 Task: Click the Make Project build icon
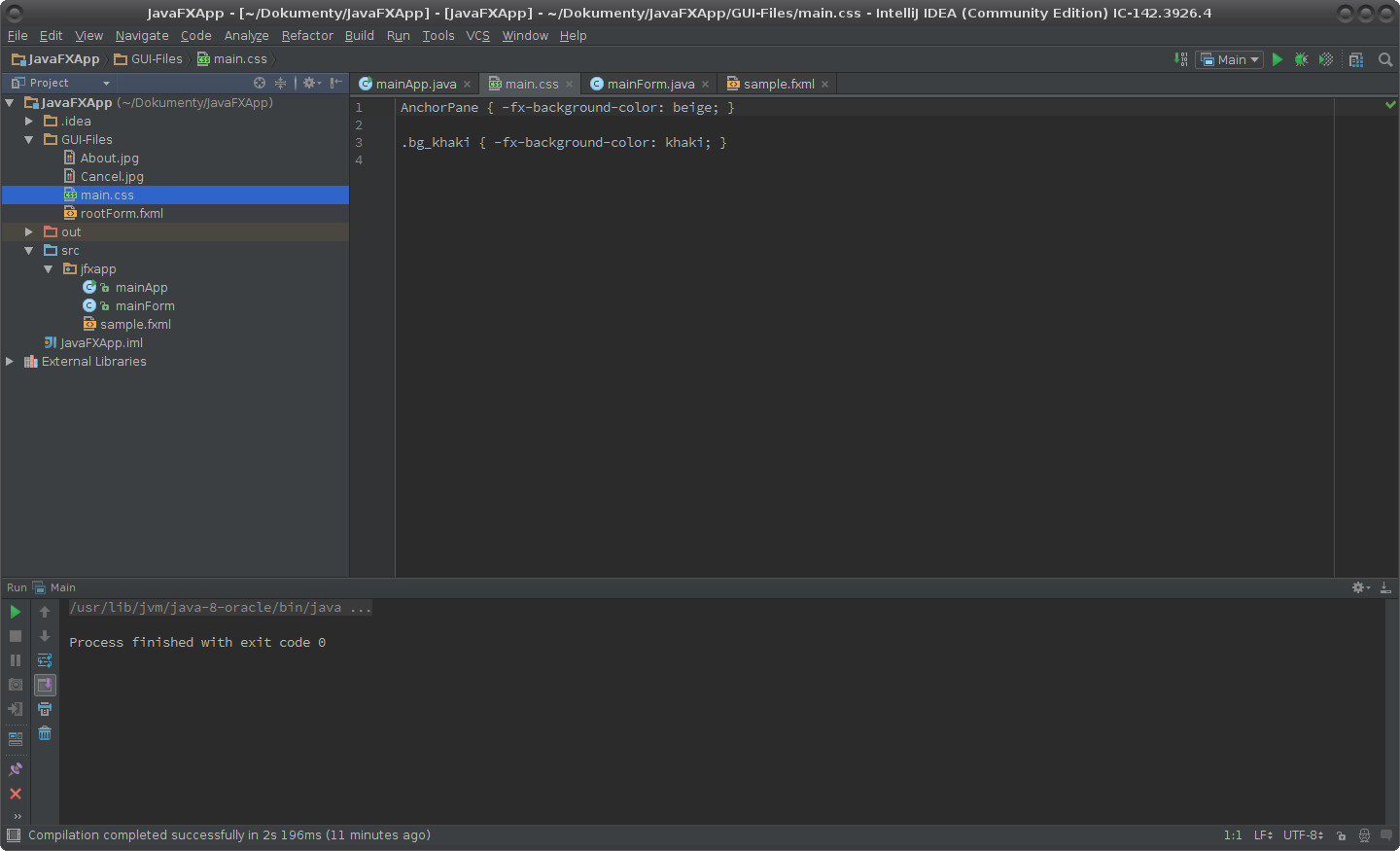1181,59
